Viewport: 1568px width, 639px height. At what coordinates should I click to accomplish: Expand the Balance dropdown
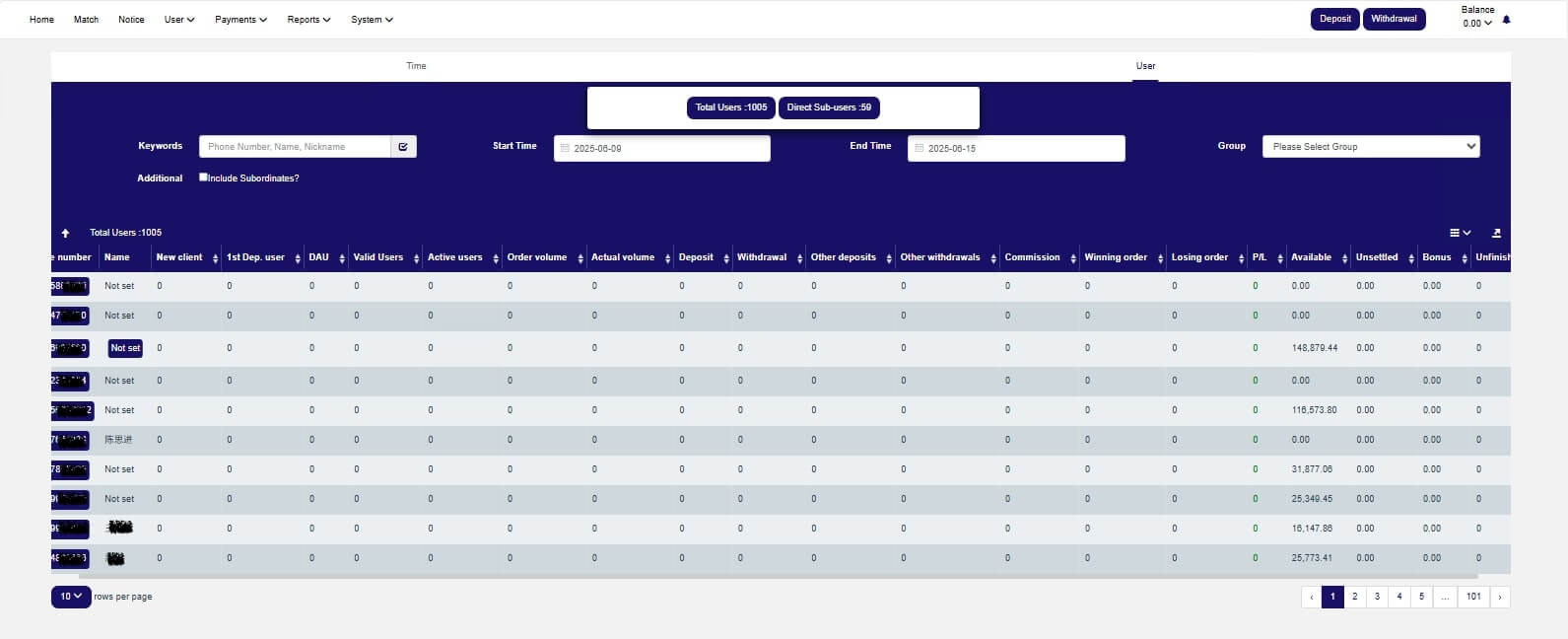click(1477, 23)
